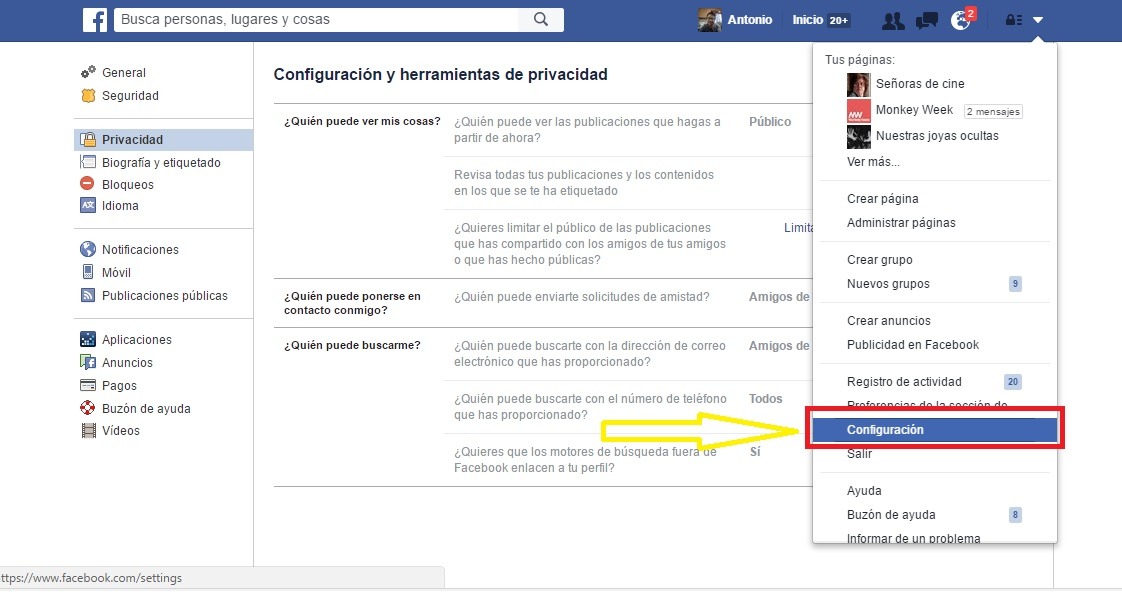Edit who can see future posts row
Viewport: 1122px width, 599px height.
(x=628, y=130)
